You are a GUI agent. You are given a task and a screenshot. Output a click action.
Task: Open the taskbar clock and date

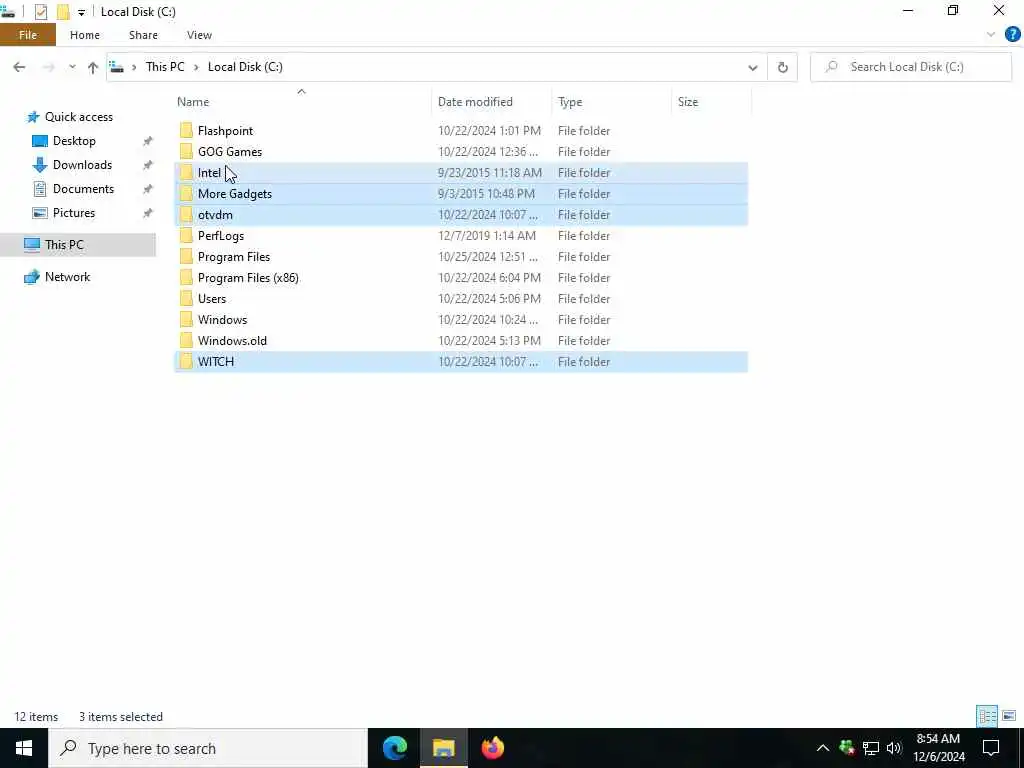pos(938,748)
